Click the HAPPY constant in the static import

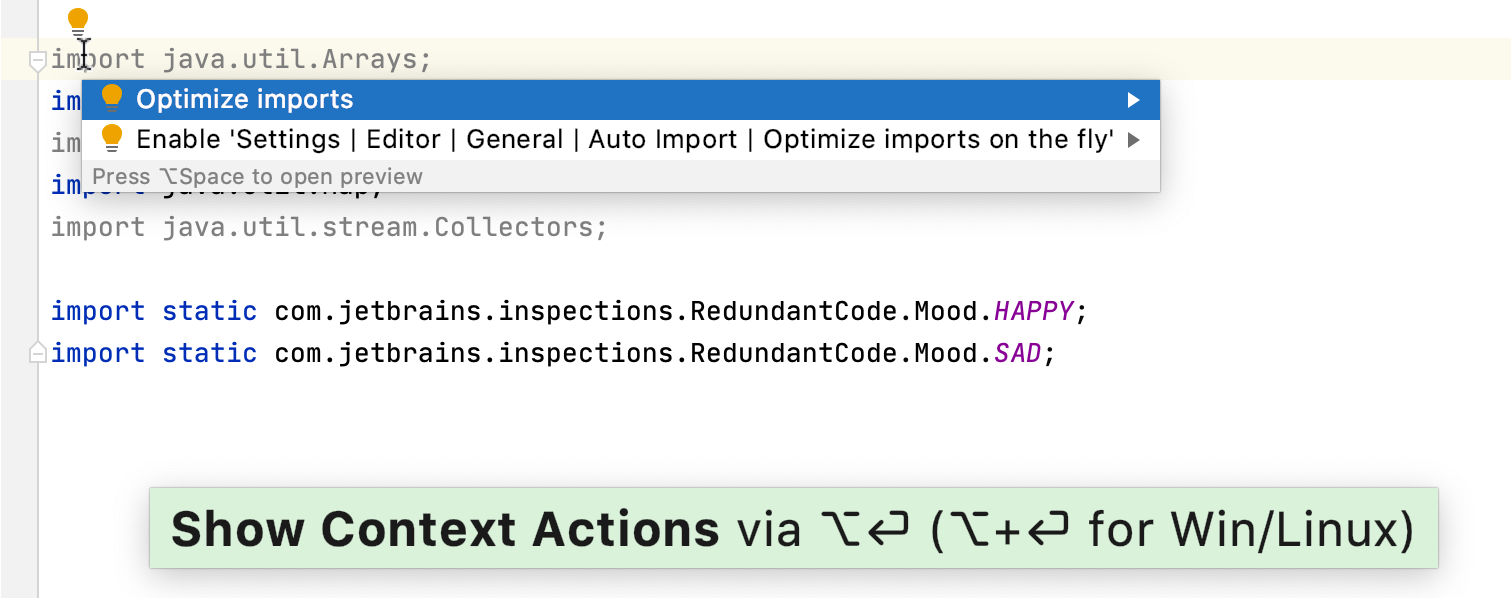point(1034,311)
